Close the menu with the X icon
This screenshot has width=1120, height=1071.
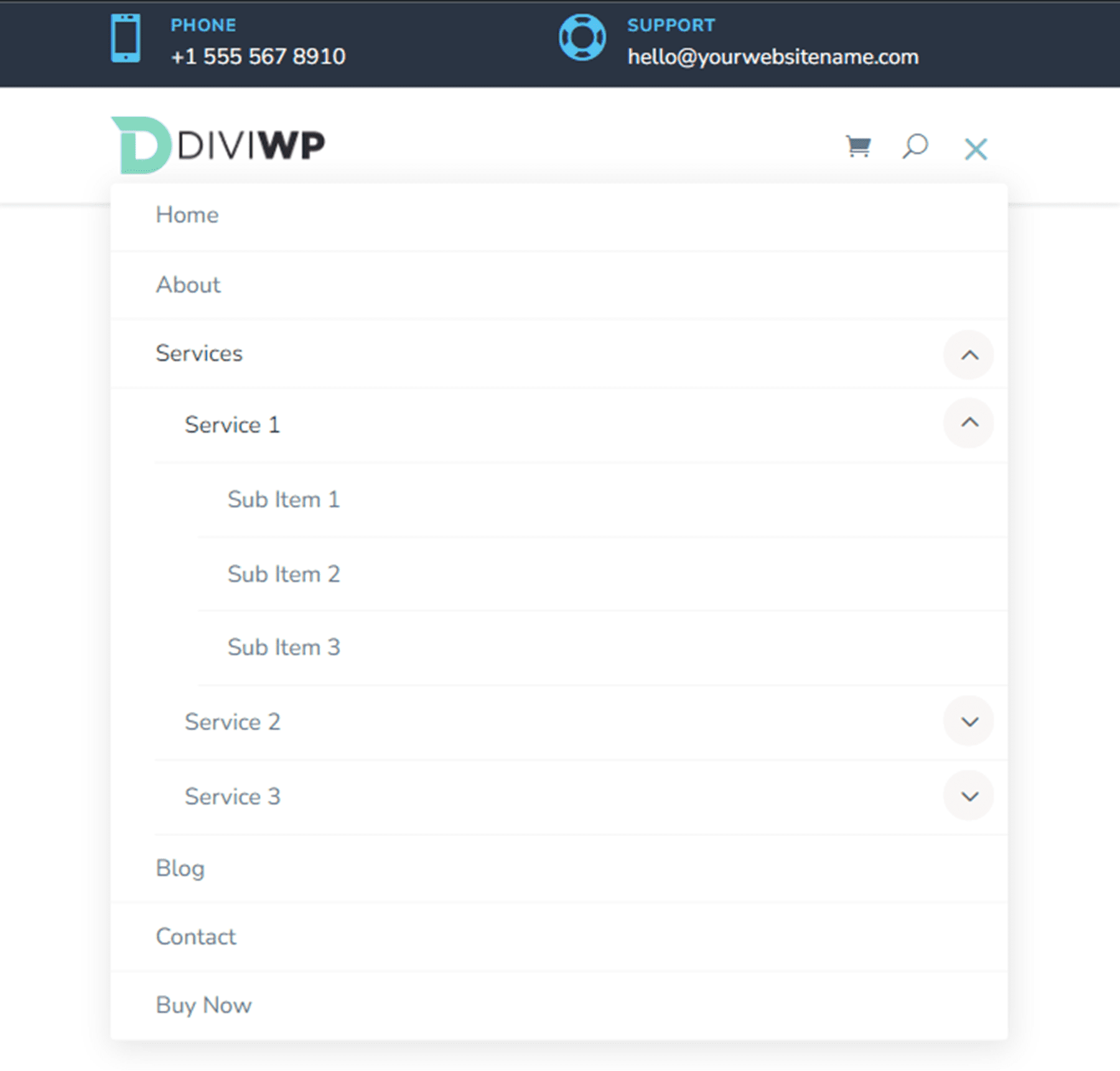(975, 148)
